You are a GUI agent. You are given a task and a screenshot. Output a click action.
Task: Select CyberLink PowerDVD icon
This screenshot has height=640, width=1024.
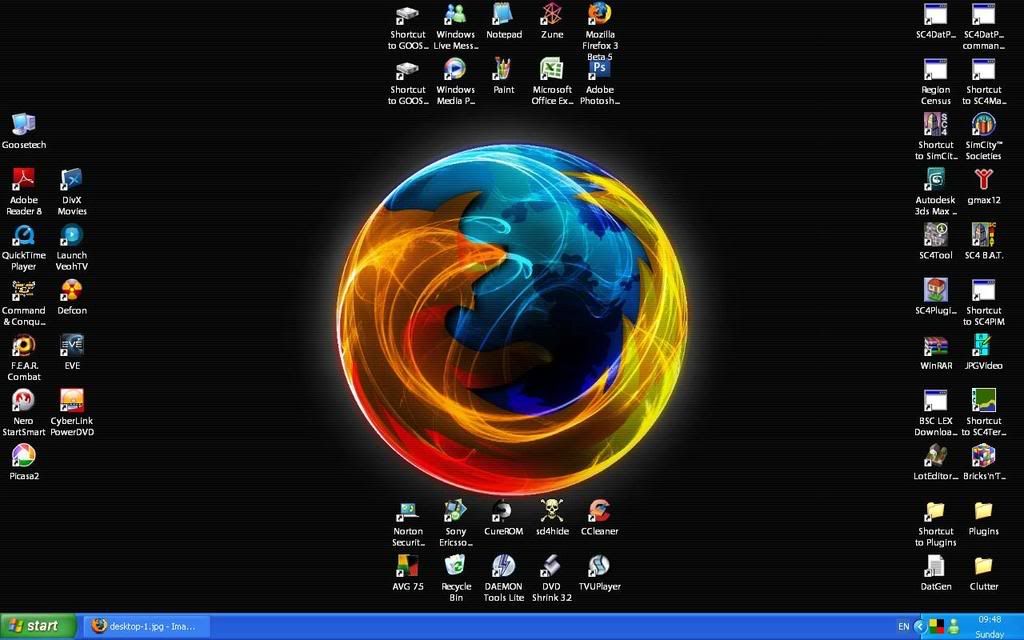(x=72, y=400)
